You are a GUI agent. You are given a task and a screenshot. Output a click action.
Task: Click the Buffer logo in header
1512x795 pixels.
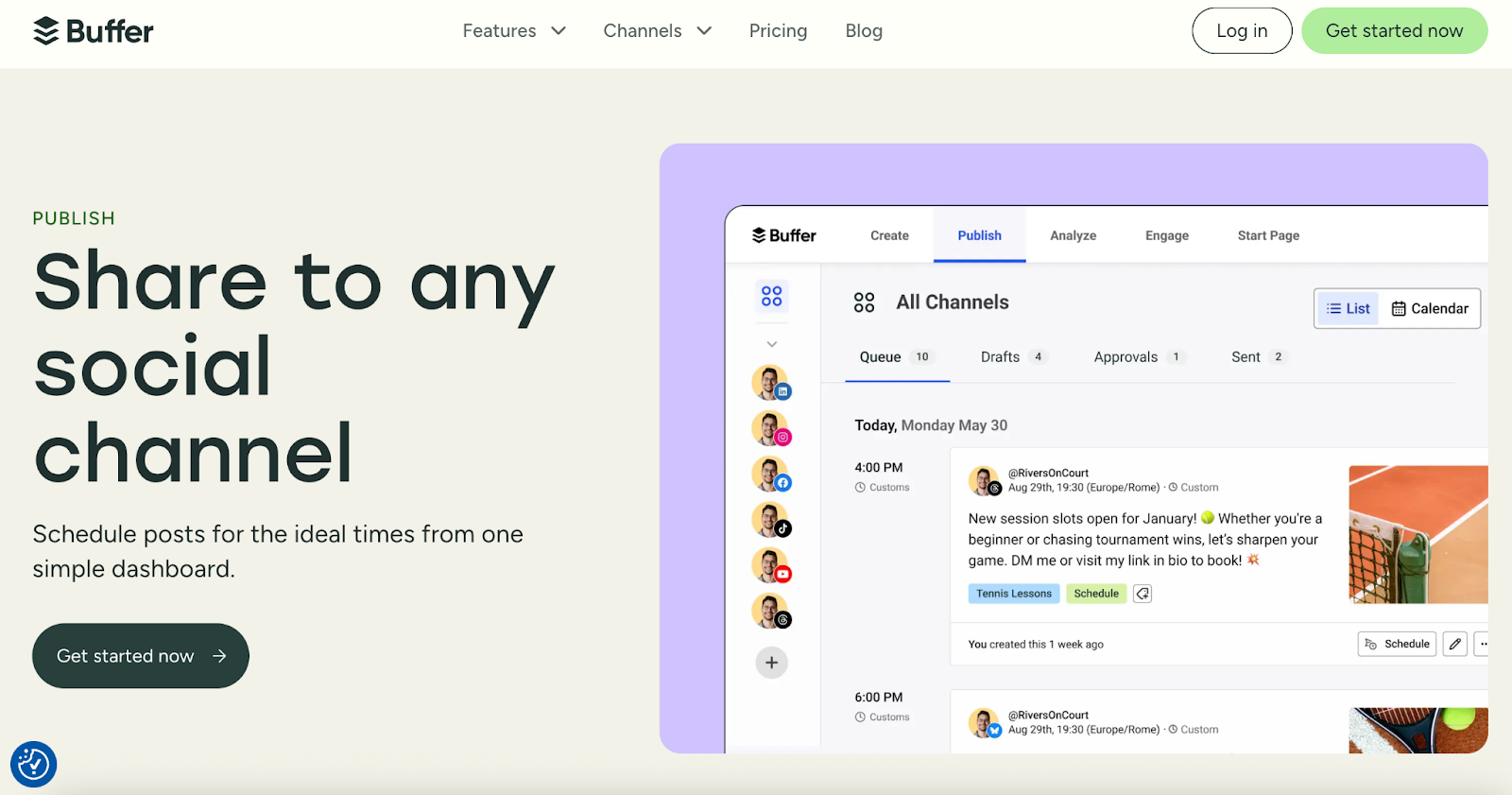pos(93,31)
